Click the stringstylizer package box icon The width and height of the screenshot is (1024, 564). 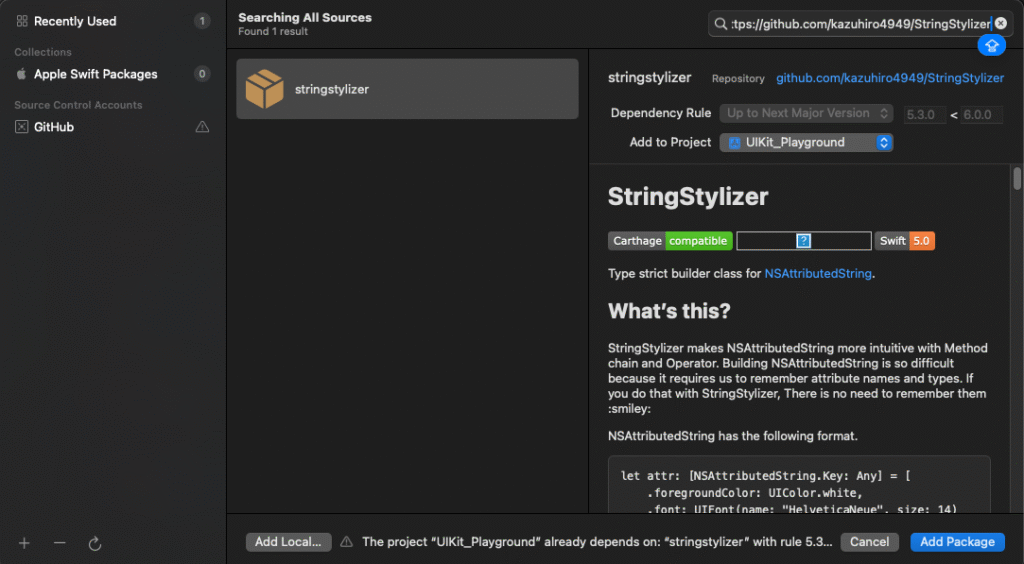click(x=264, y=89)
